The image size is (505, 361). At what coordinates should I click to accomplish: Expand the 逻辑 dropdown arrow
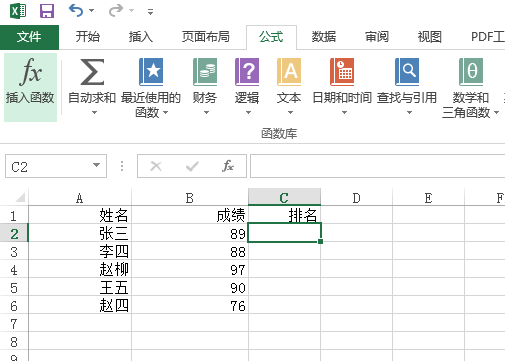pos(248,113)
